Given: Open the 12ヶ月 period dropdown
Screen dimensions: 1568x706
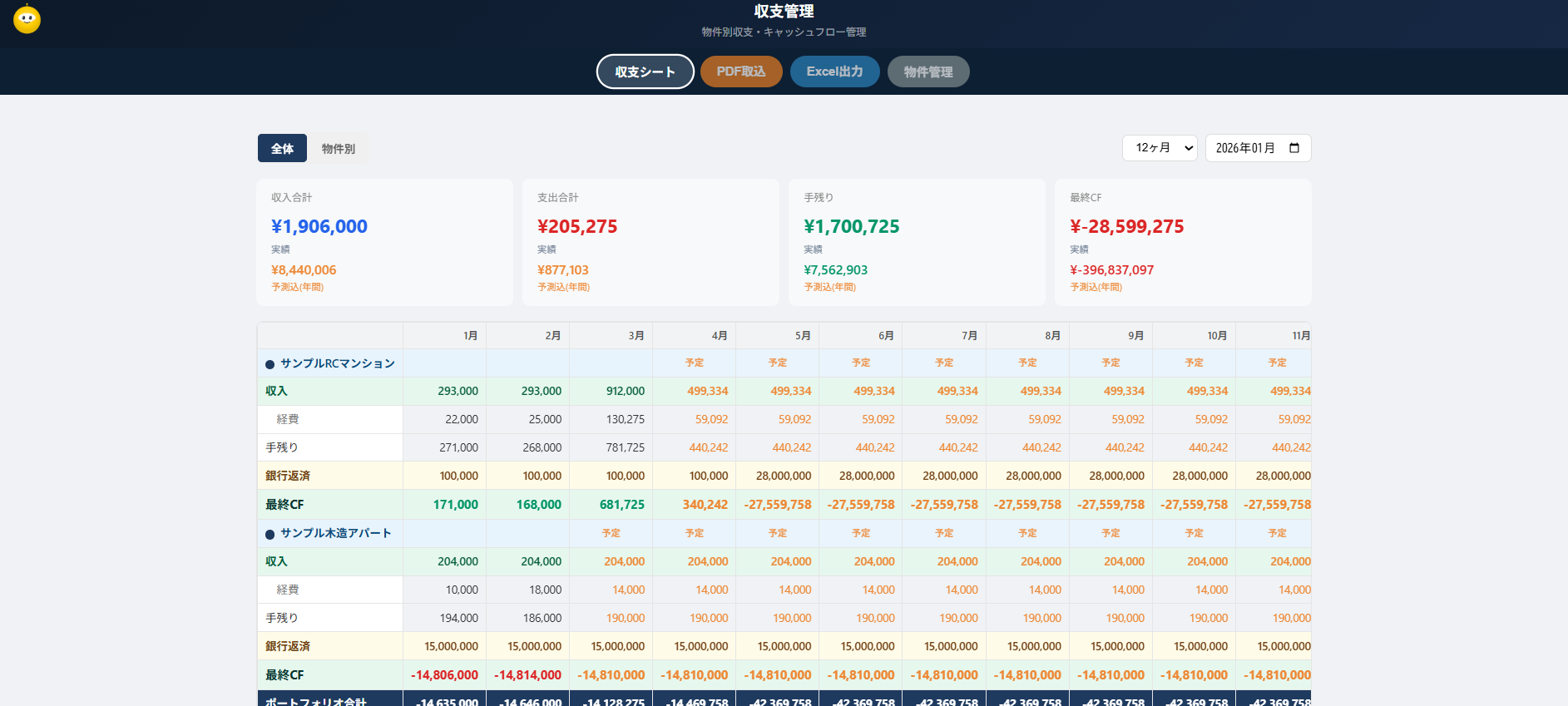Looking at the screenshot, I should (x=1160, y=148).
